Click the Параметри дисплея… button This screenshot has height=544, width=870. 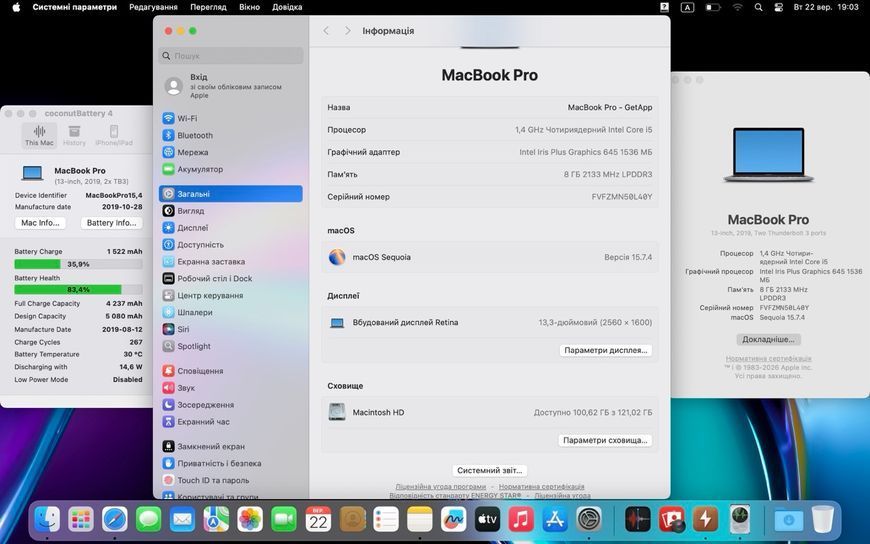pyautogui.click(x=605, y=350)
